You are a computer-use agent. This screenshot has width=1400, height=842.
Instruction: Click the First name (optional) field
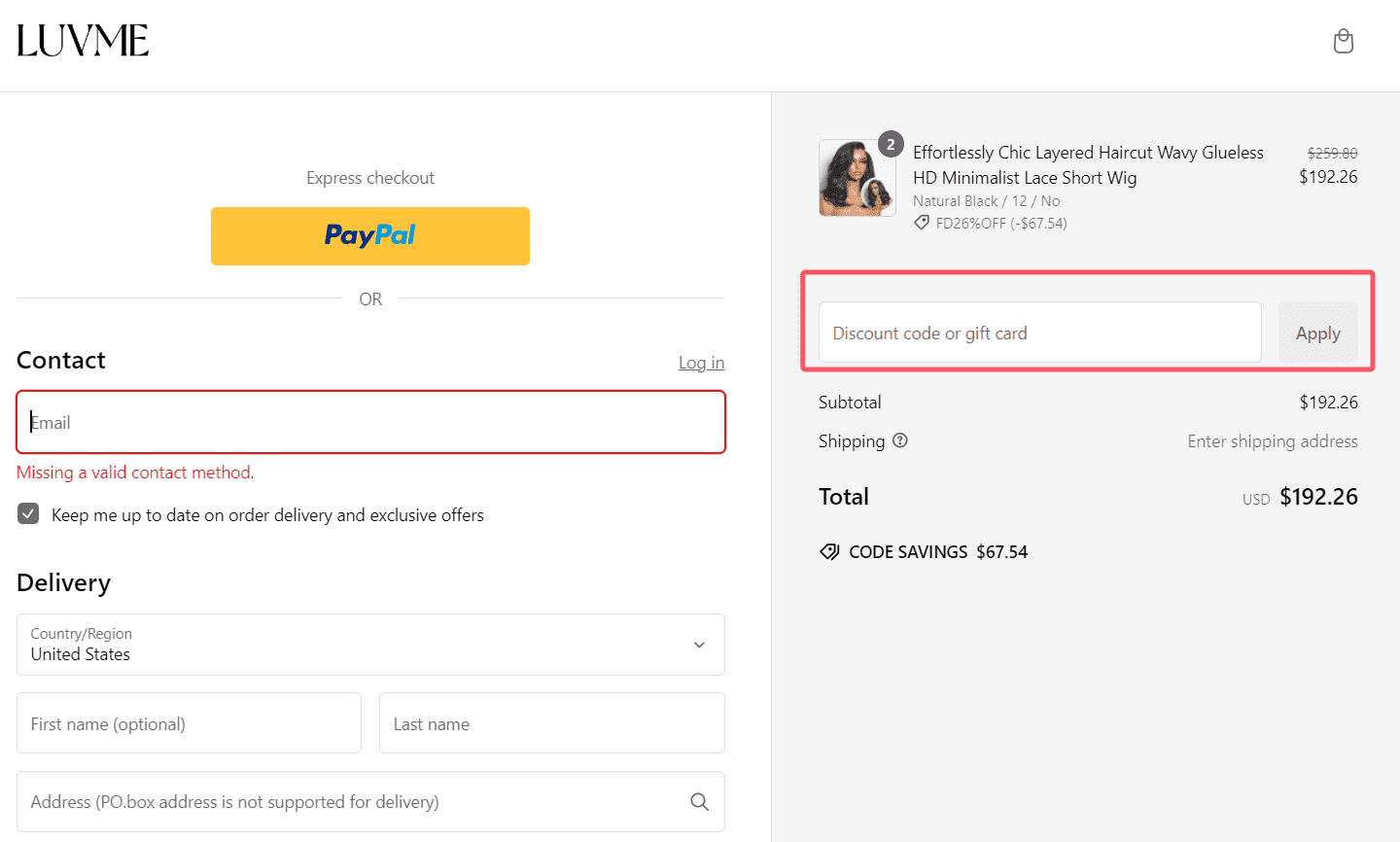point(189,723)
